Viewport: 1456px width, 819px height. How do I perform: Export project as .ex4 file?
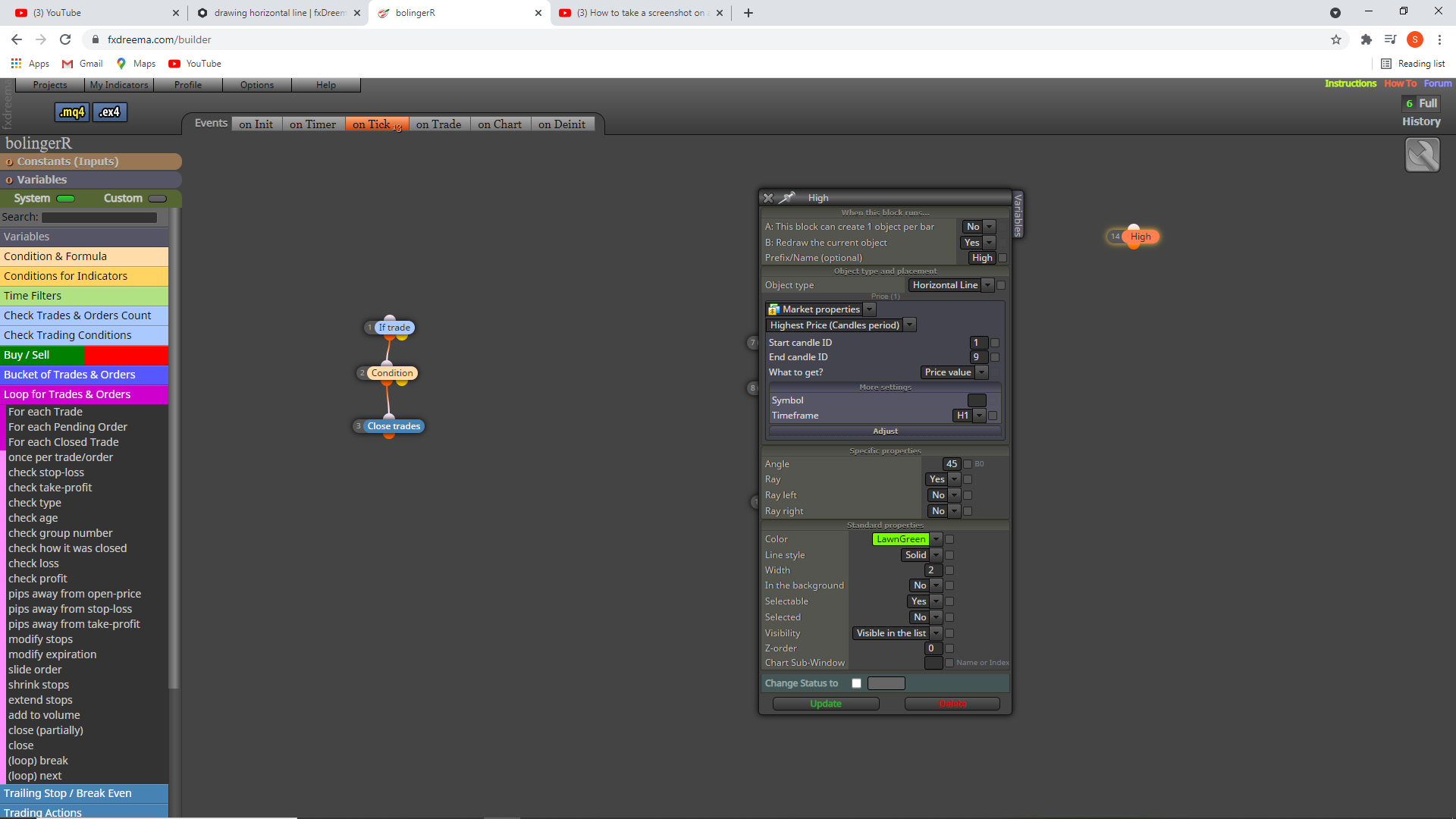coord(110,112)
